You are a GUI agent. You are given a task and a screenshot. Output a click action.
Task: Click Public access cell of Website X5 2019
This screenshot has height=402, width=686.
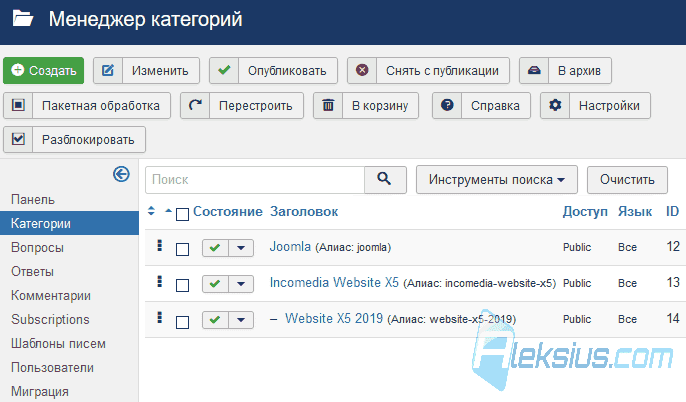(x=577, y=319)
